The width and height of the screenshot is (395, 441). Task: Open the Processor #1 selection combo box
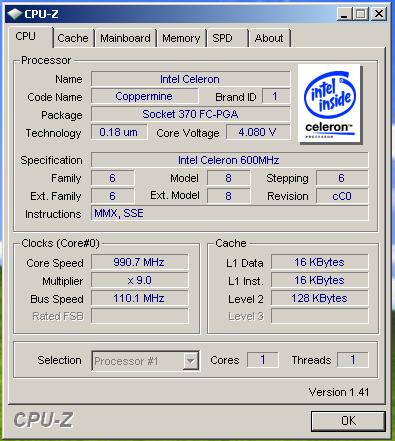click(145, 361)
